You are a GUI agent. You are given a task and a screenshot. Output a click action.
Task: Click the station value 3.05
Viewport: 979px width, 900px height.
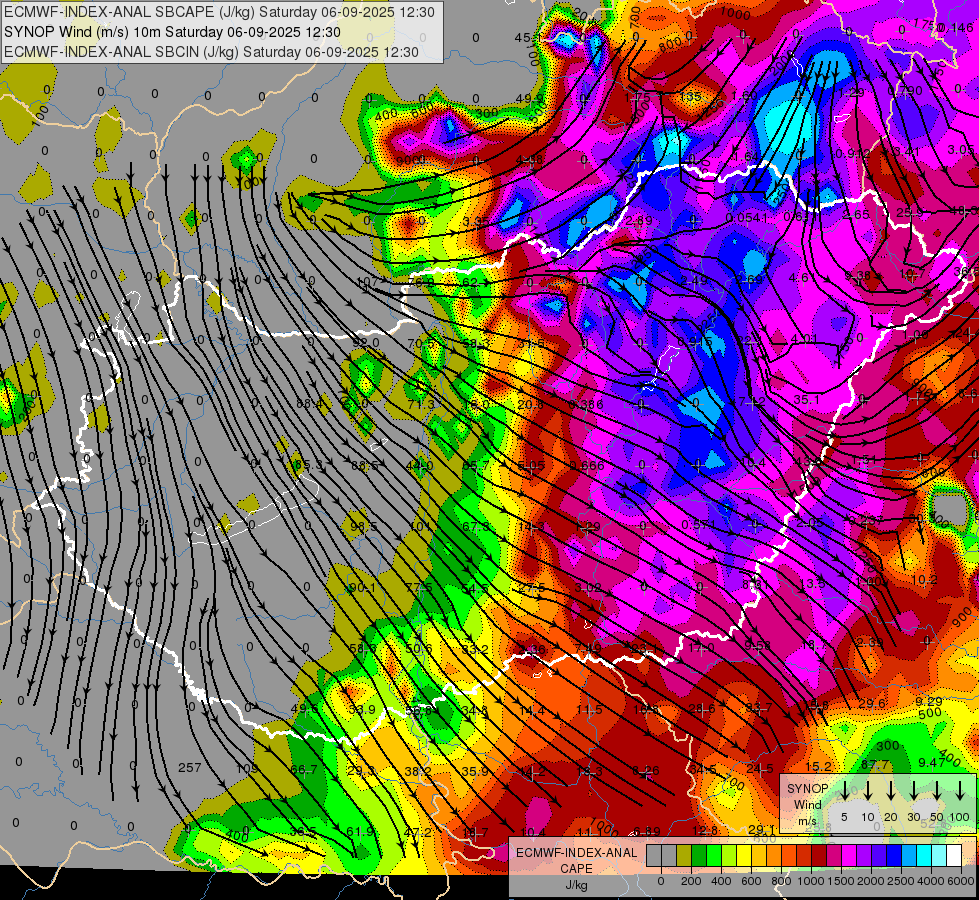[x=960, y=149]
